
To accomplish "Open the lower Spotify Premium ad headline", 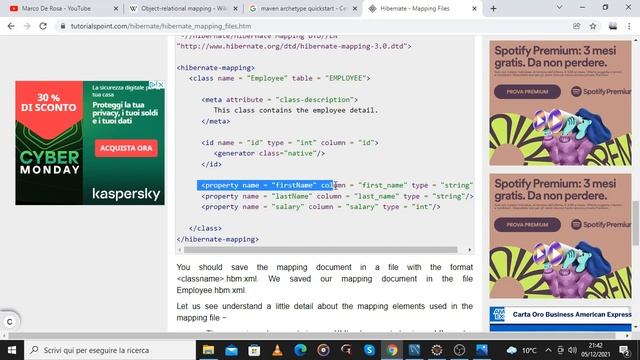I will 556,190.
